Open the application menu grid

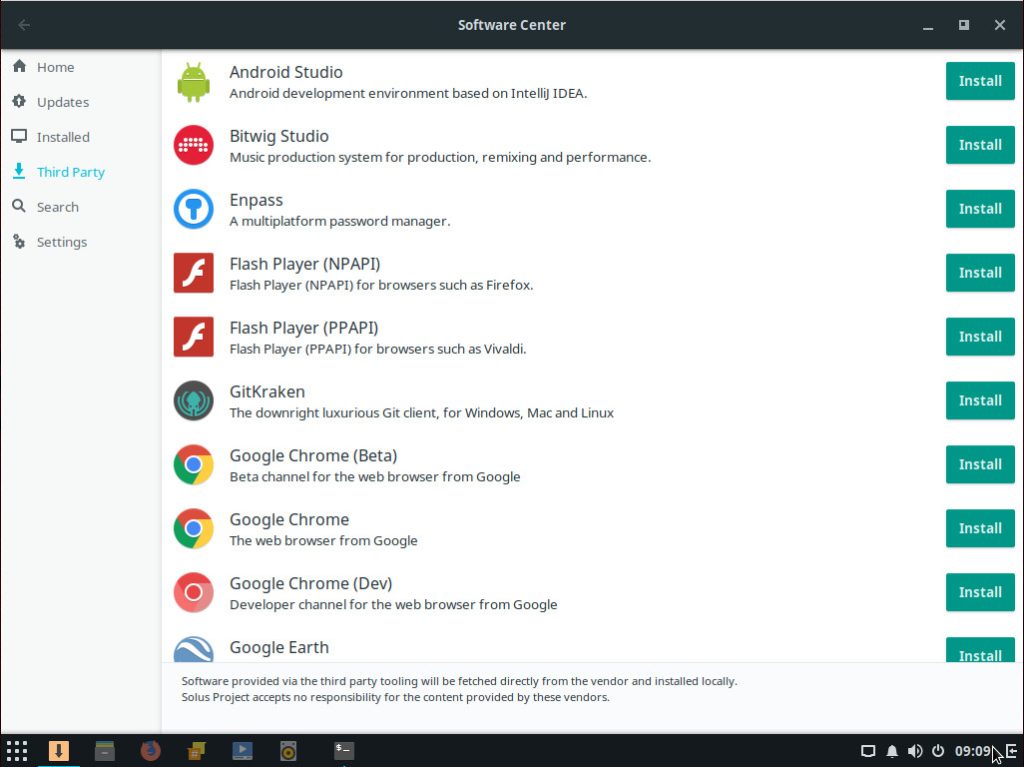pos(17,751)
